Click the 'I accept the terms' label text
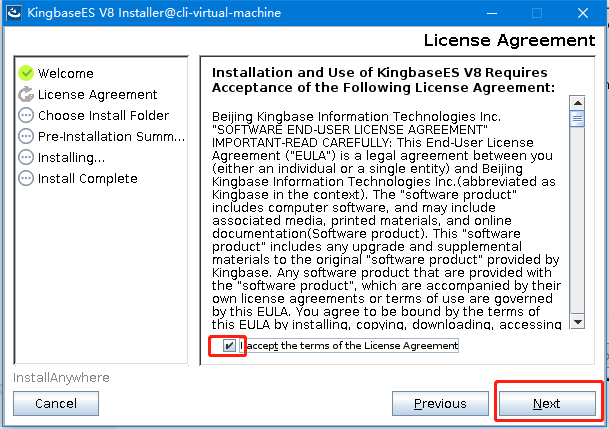Image resolution: width=609 pixels, height=429 pixels. 349,345
